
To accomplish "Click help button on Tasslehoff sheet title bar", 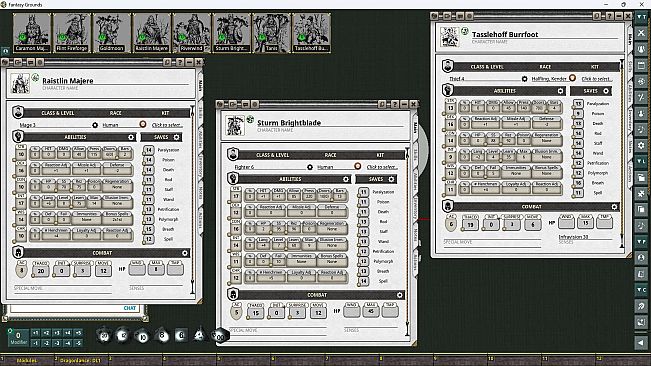I will coord(609,16).
